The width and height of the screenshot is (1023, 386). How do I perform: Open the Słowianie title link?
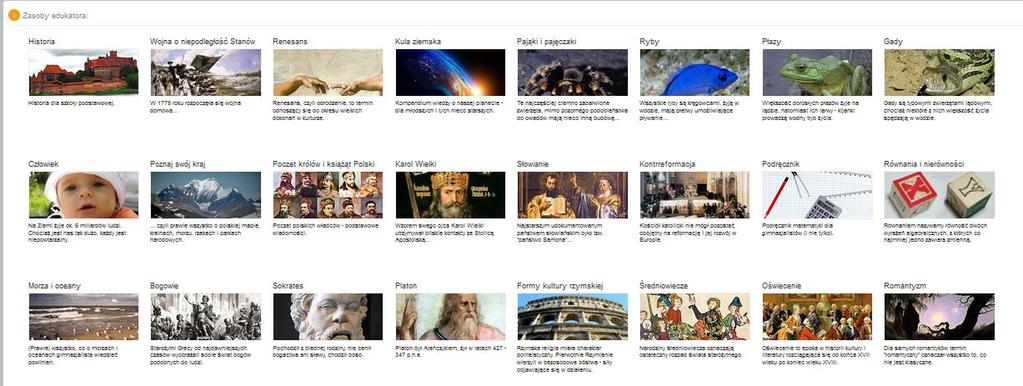pyautogui.click(x=533, y=164)
